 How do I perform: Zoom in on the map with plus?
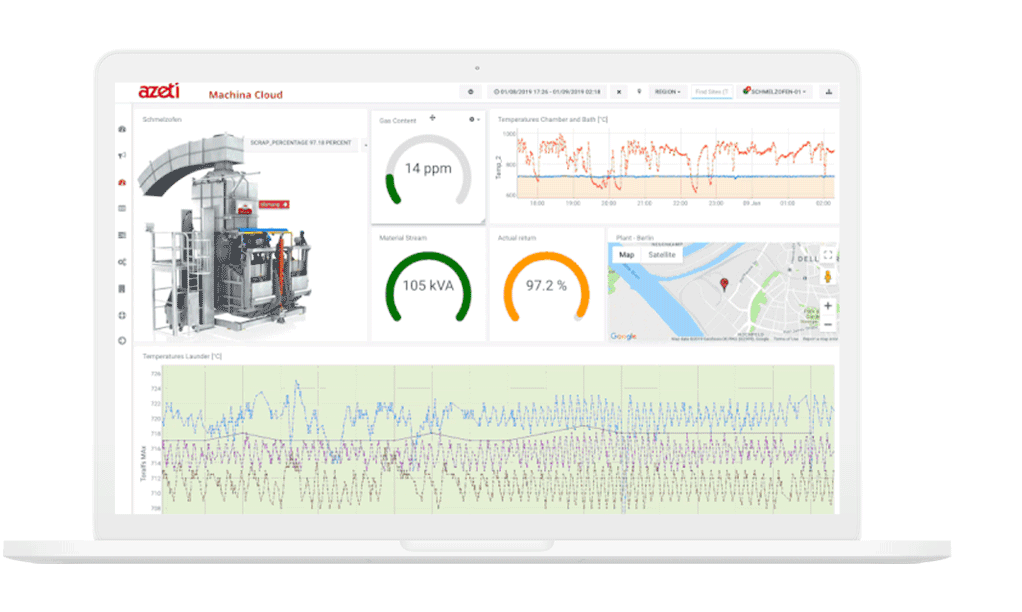tap(827, 306)
